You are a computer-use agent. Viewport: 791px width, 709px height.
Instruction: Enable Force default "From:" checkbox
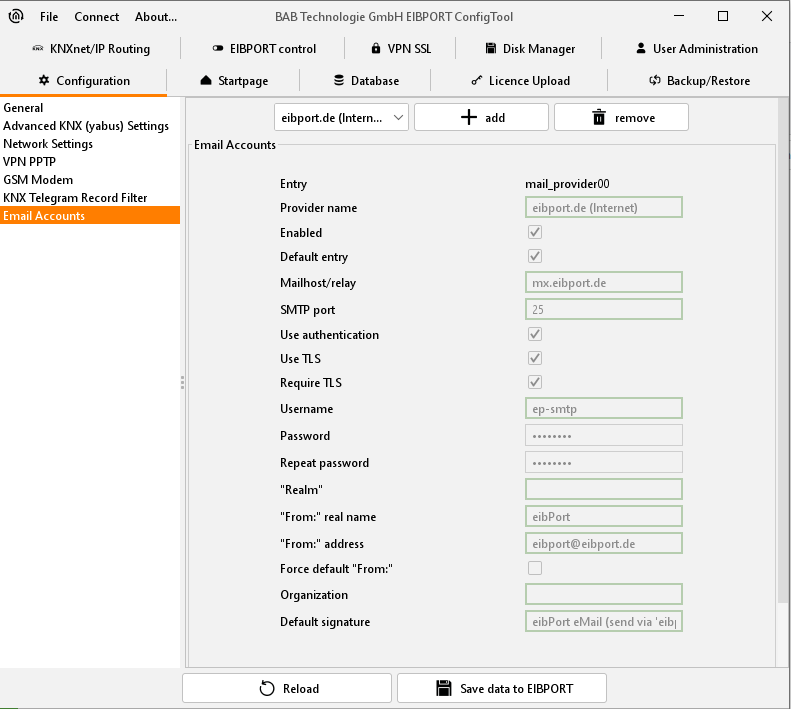(535, 568)
